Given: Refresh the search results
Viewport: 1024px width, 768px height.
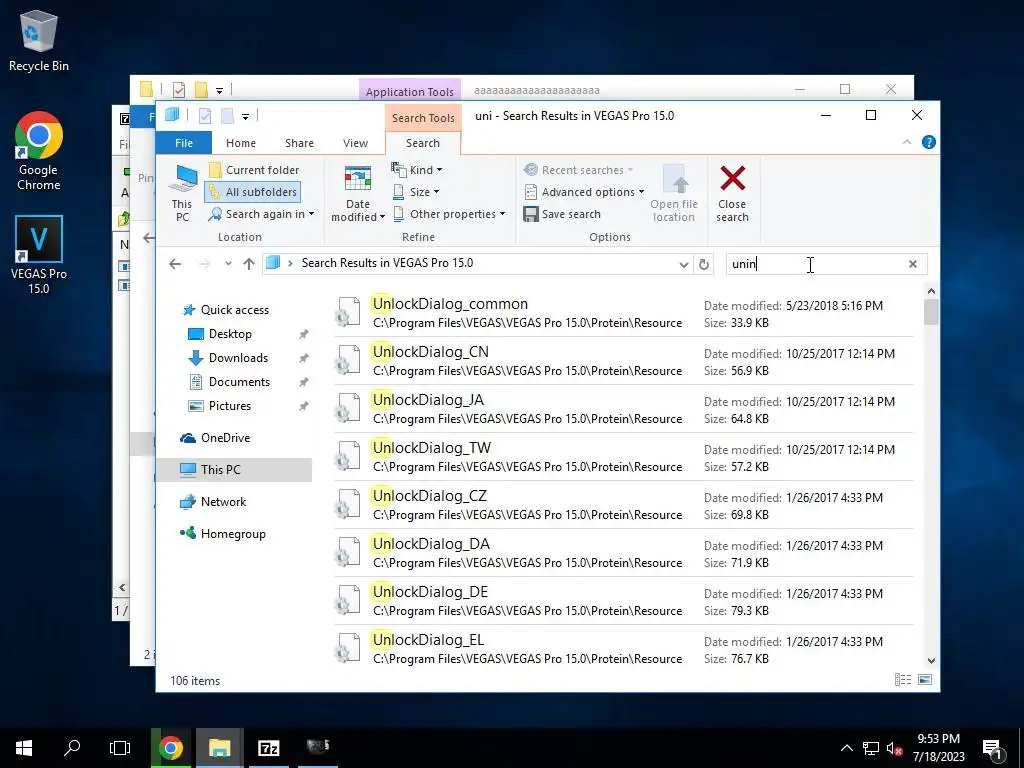Looking at the screenshot, I should click(x=703, y=264).
